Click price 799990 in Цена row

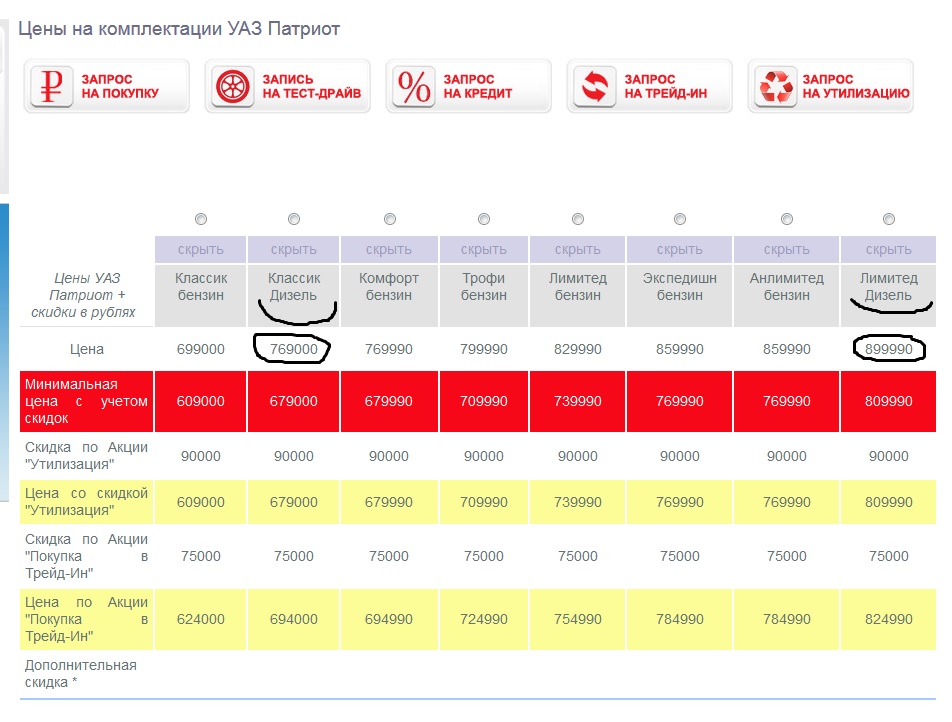[x=483, y=349]
